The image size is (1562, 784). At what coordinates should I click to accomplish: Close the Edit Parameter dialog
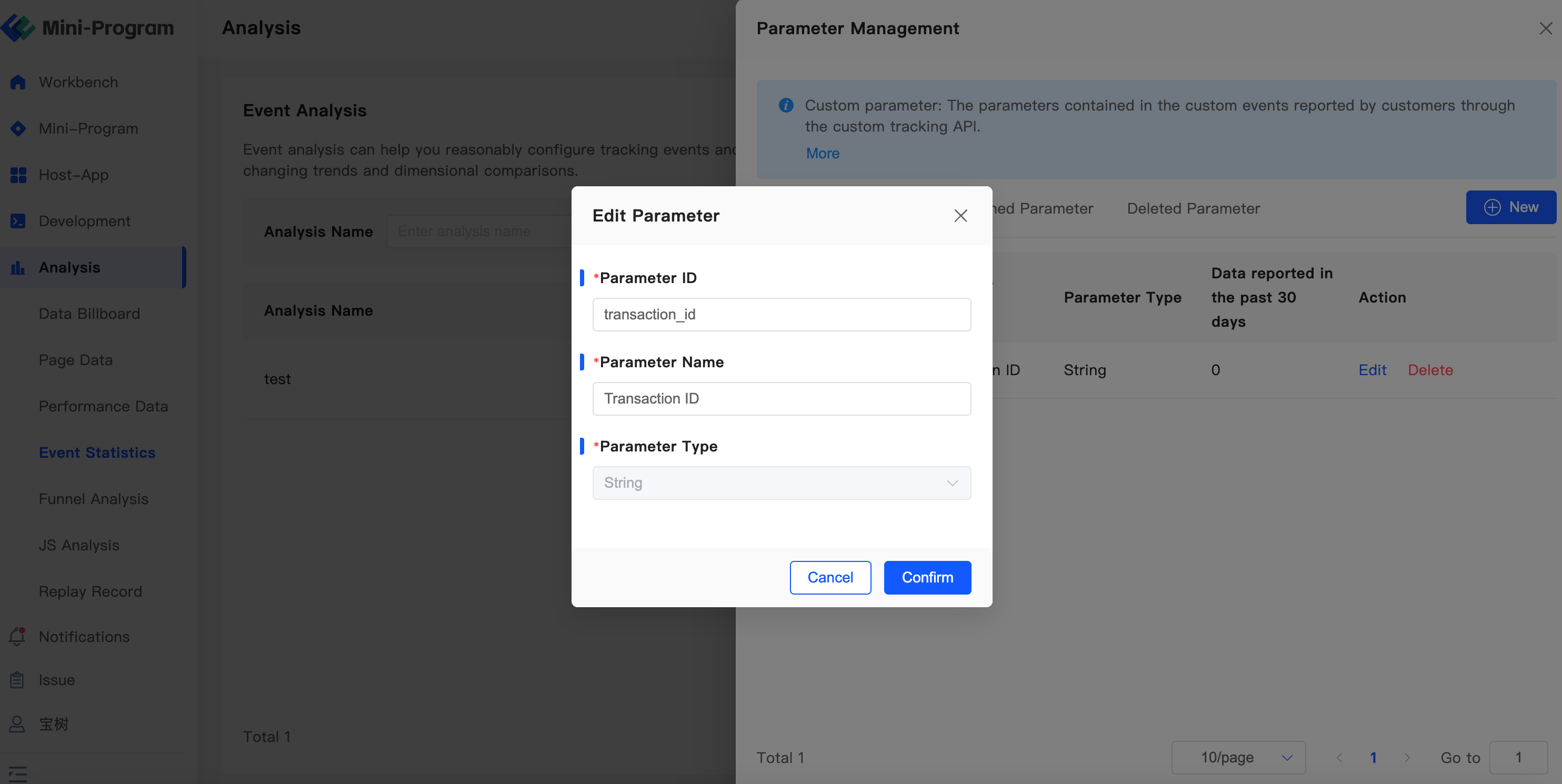960,216
